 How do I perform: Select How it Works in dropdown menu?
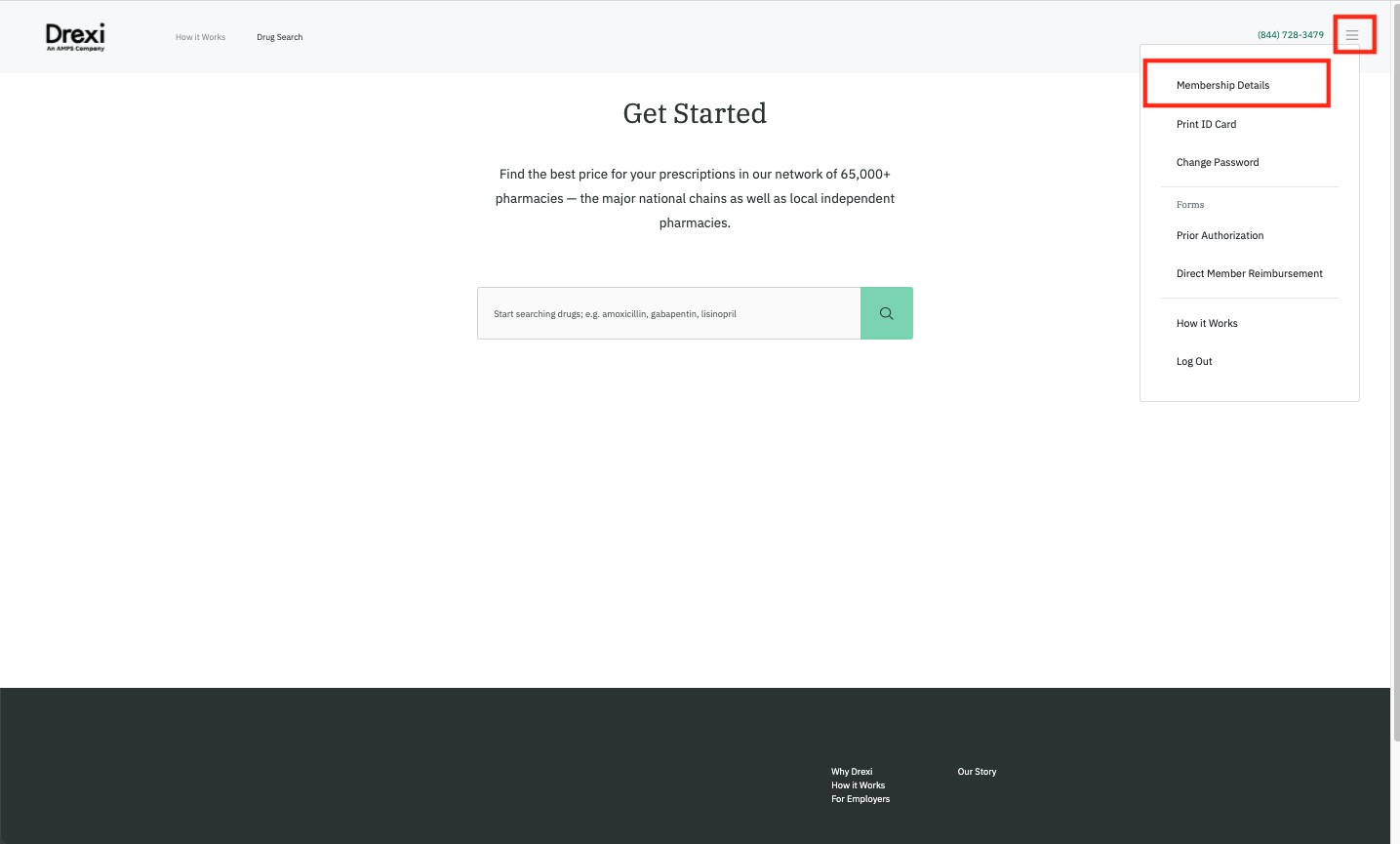tap(1207, 323)
